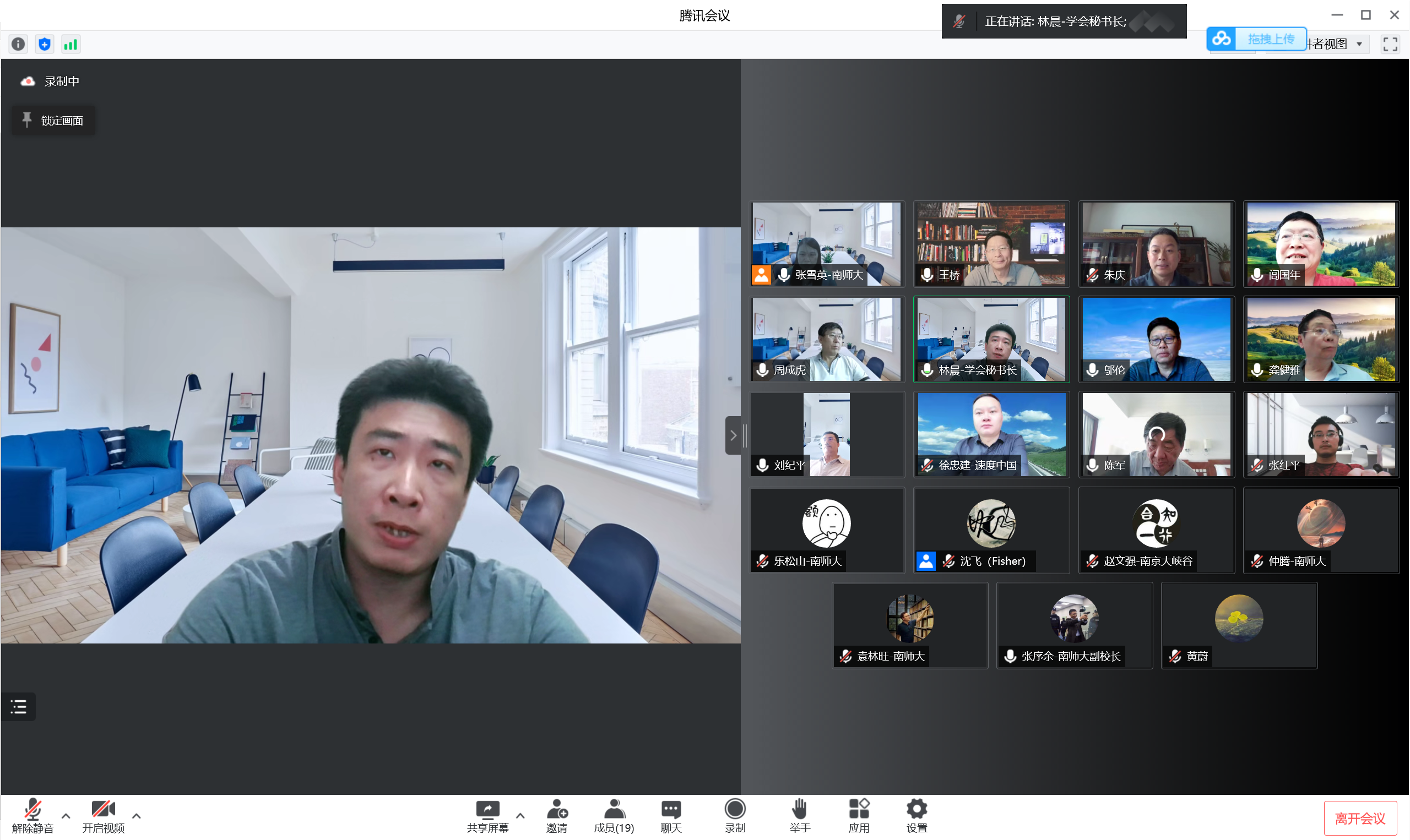This screenshot has height=840, width=1410.
Task: Click muted mic icon on 徐忠建-速度中国 label
Action: (x=927, y=465)
